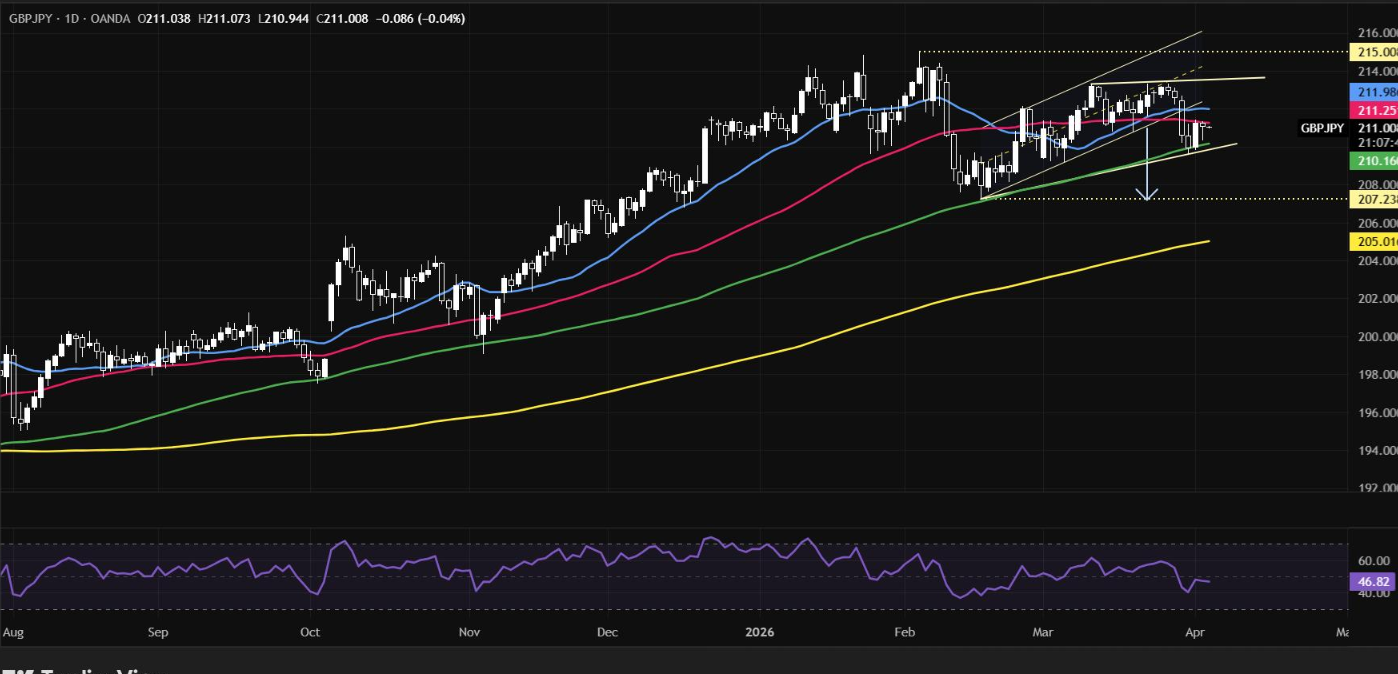1398x674 pixels.
Task: Click the blue 211.98 moving average label
Action: 1373,92
